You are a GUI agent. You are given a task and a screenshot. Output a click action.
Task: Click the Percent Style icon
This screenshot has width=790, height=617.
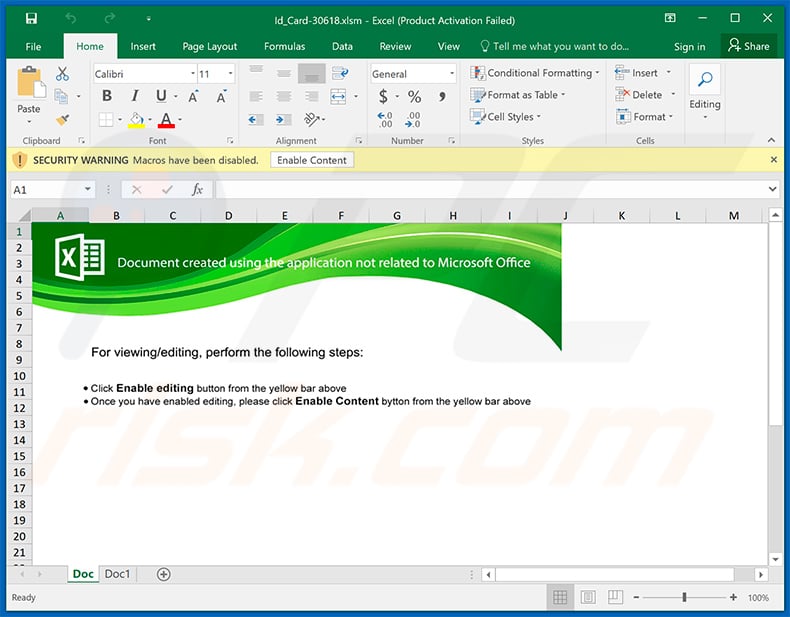414,97
